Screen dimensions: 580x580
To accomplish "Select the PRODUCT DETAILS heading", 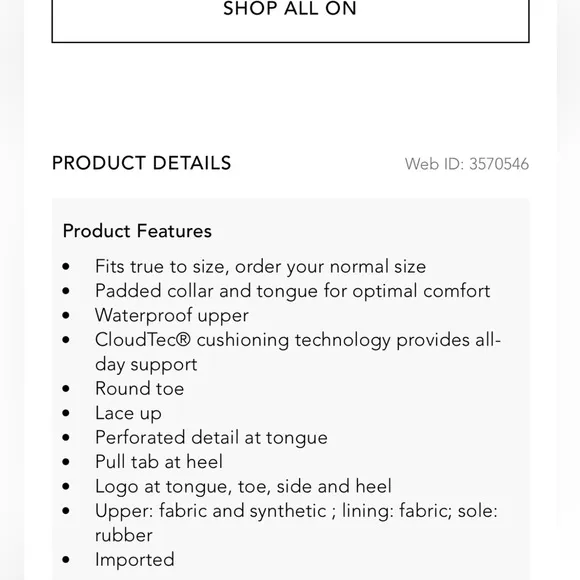I will point(142,163).
